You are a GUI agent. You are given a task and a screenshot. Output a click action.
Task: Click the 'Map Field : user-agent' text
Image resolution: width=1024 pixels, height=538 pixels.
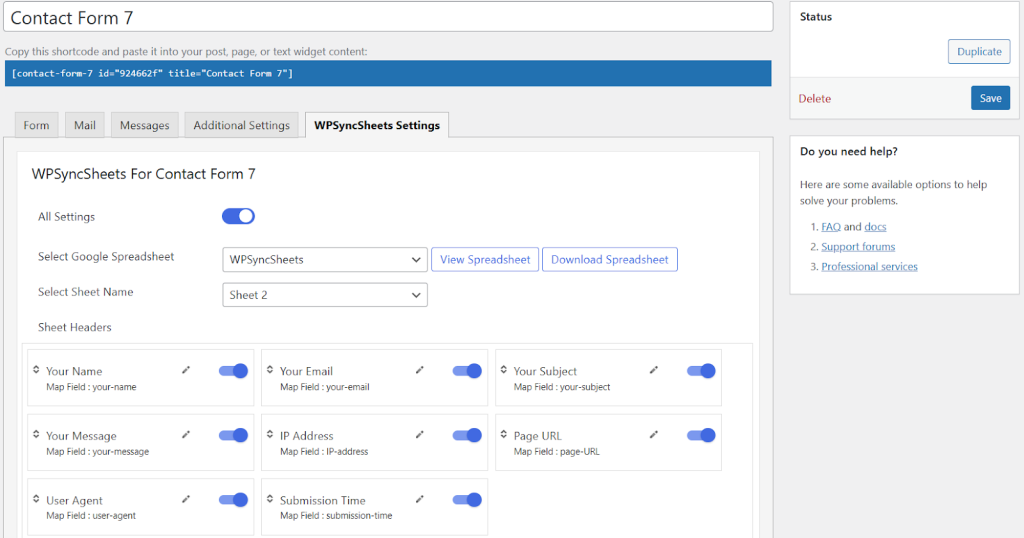tap(91, 516)
